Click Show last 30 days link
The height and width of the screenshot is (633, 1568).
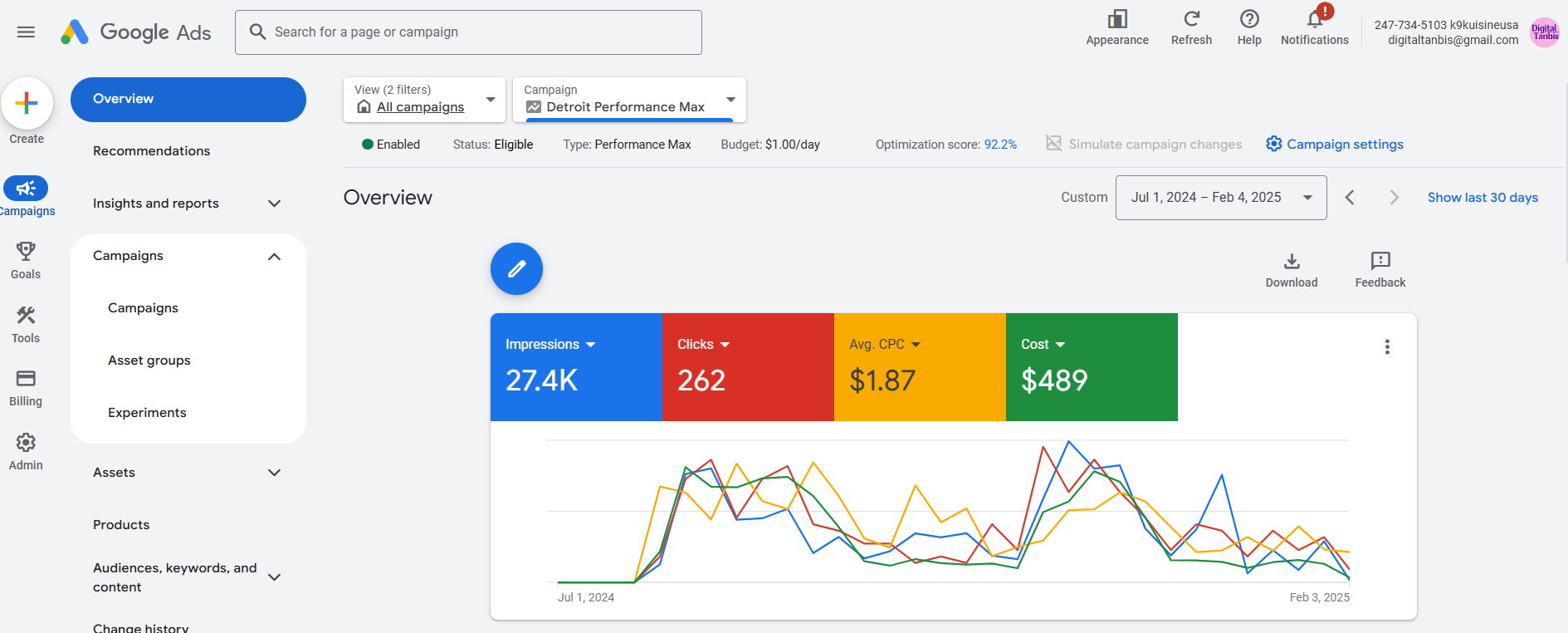1483,198
